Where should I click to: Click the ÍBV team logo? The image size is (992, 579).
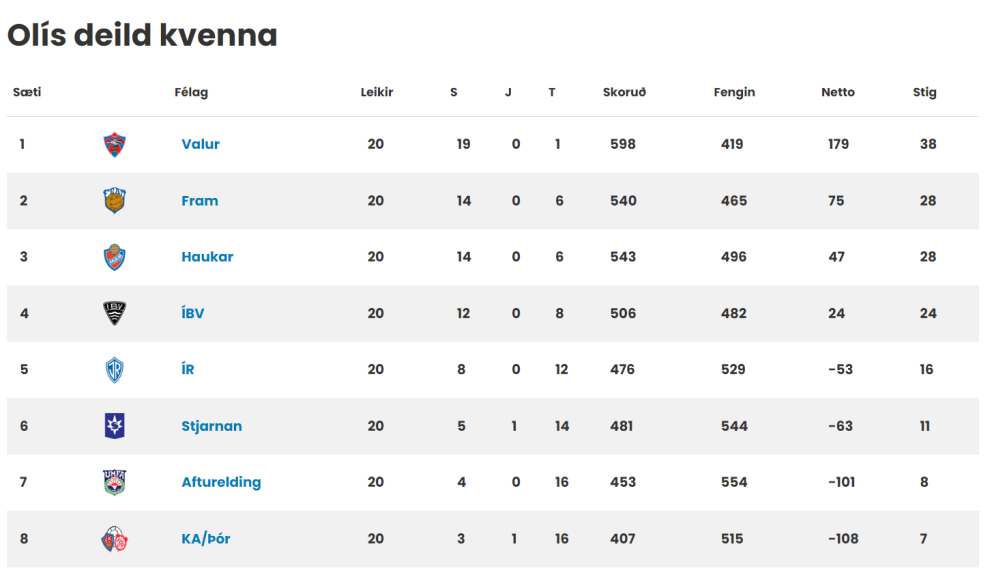click(115, 313)
